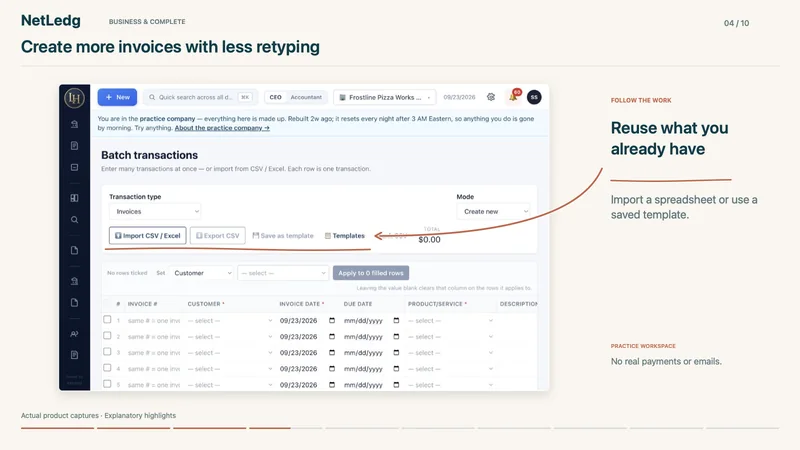Click Import CSV / Excel

tap(147, 236)
